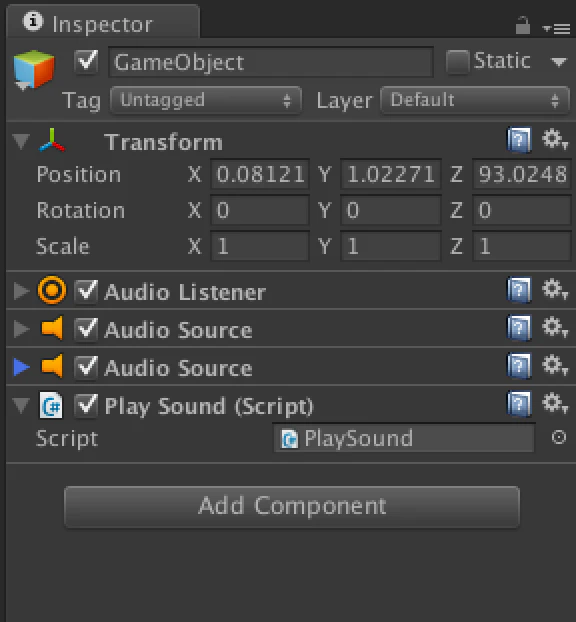The width and height of the screenshot is (576, 622).
Task: Collapse the Transform component
Action: point(21,141)
